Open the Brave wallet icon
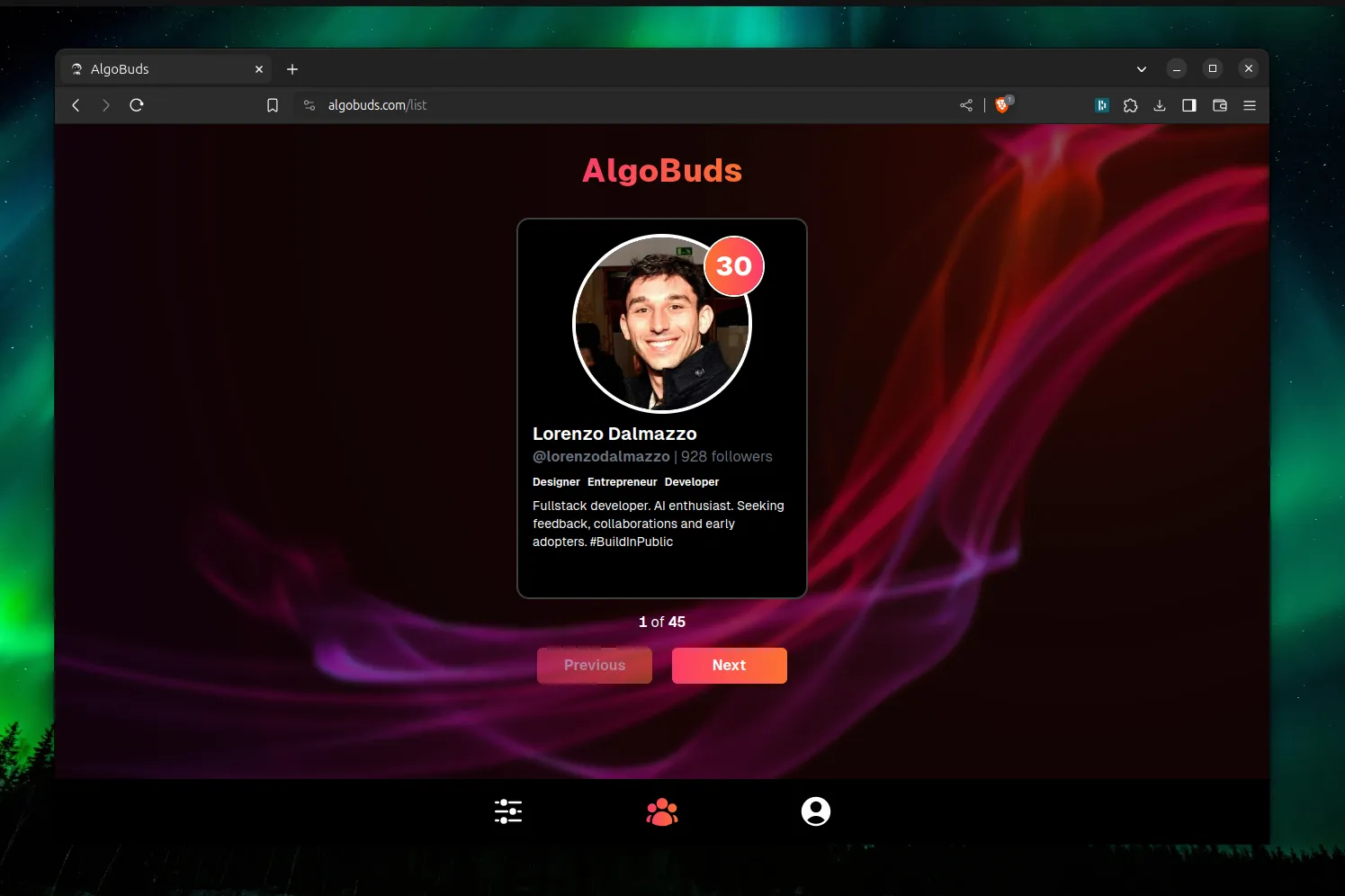 [1220, 105]
